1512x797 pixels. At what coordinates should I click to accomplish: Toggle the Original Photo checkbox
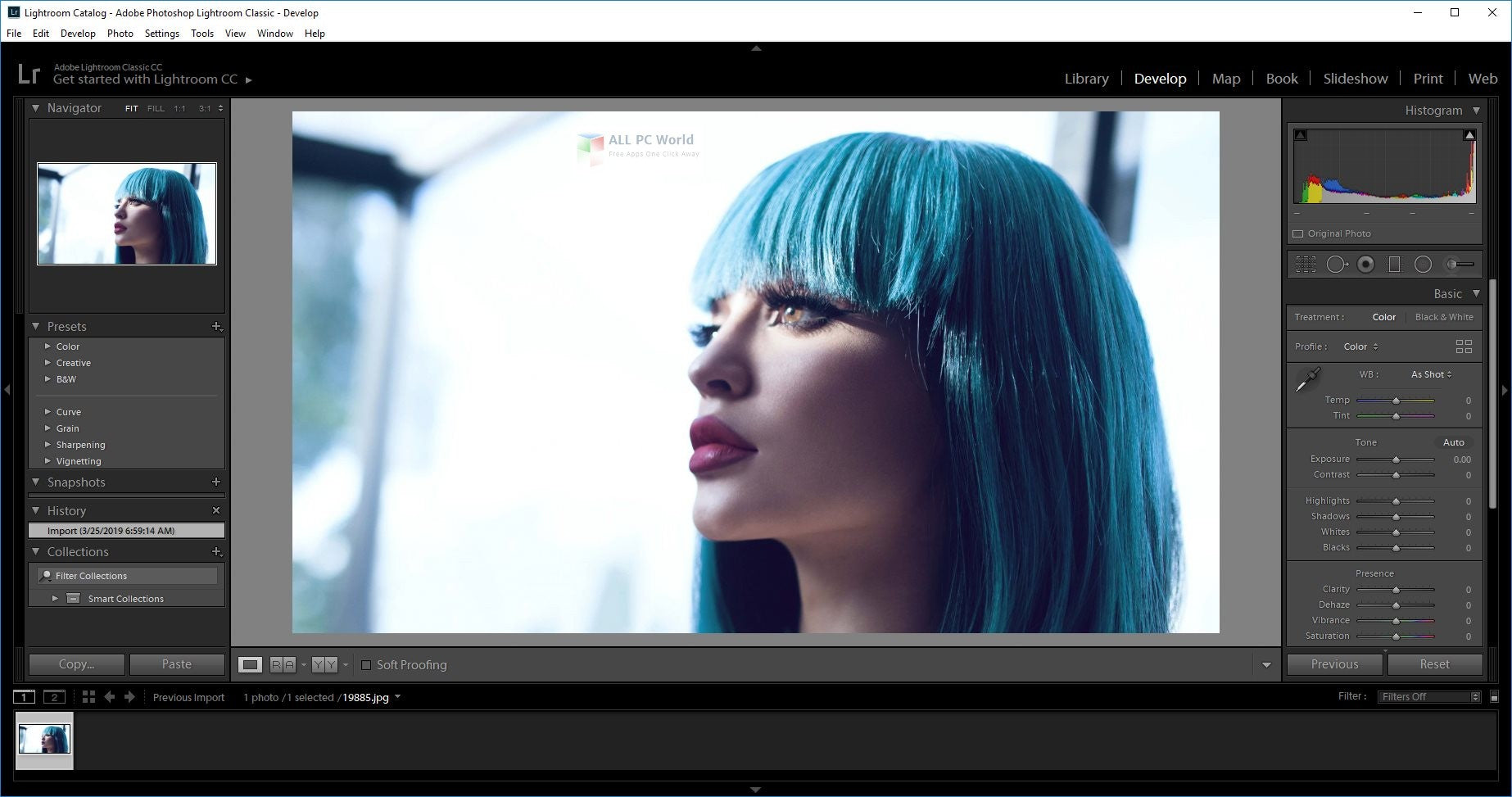point(1297,233)
